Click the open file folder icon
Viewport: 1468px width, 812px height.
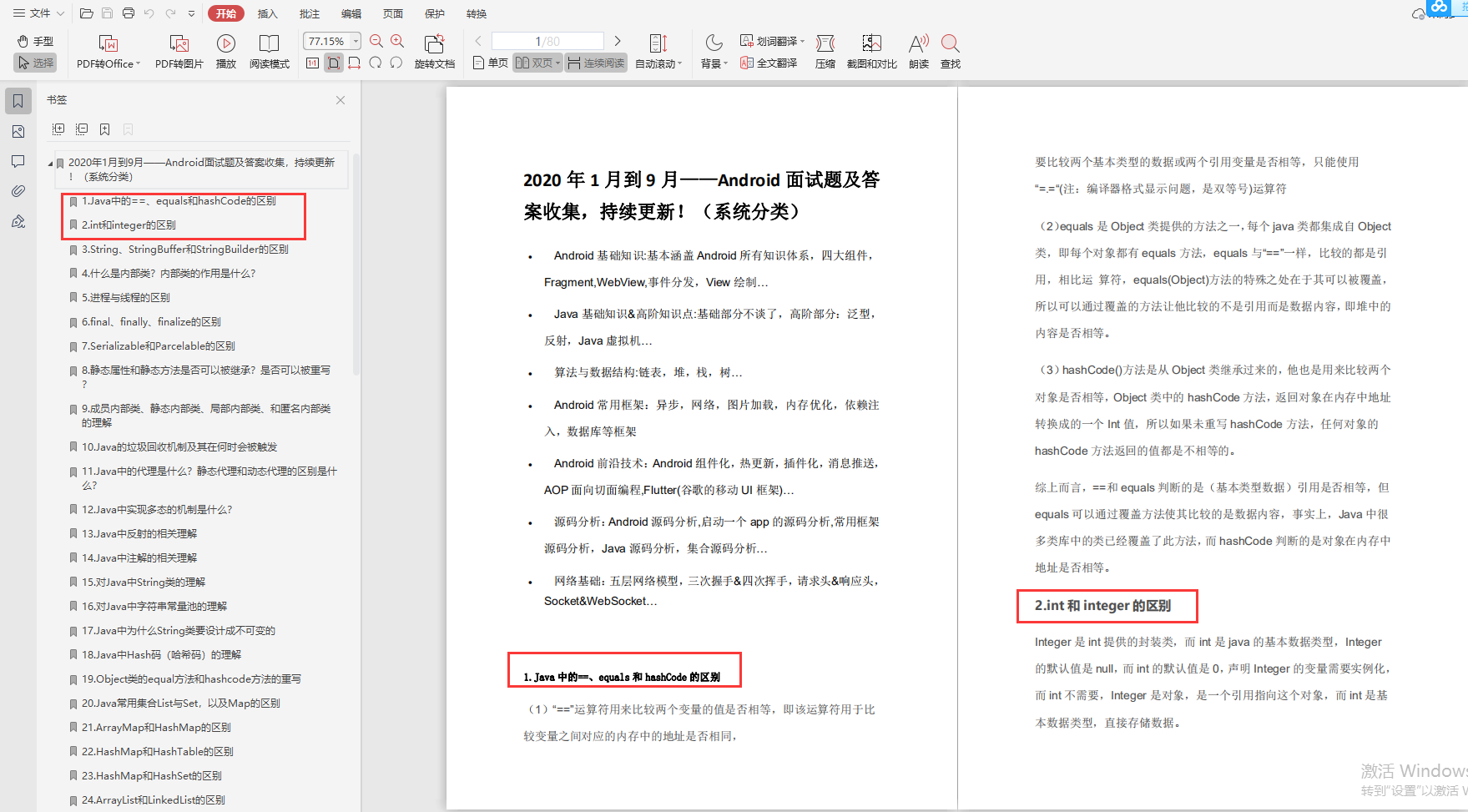86,13
